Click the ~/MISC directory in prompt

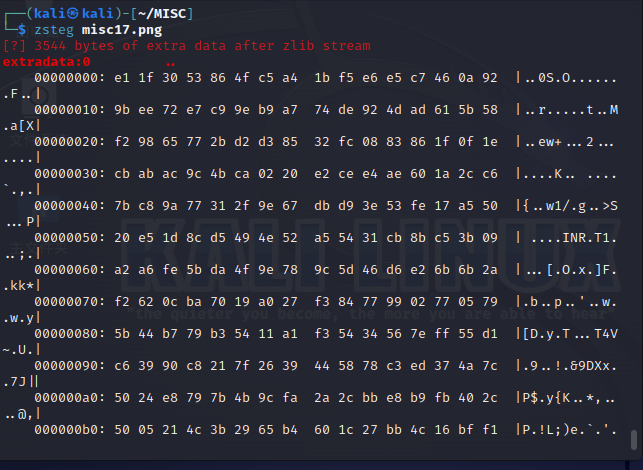[x=162, y=14]
